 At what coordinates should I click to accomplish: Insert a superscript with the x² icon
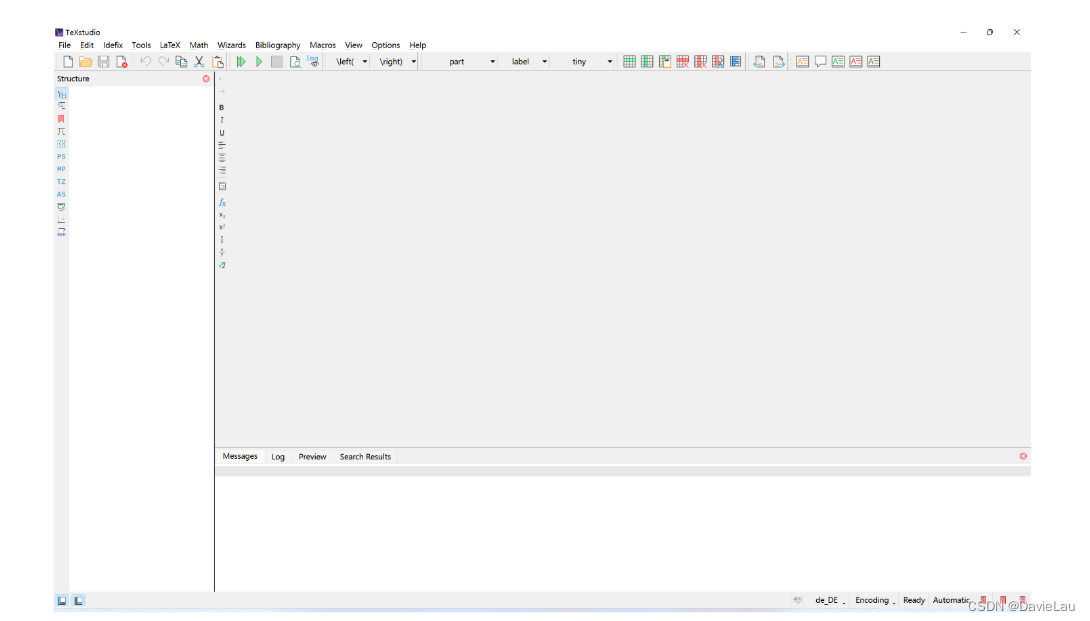click(221, 227)
